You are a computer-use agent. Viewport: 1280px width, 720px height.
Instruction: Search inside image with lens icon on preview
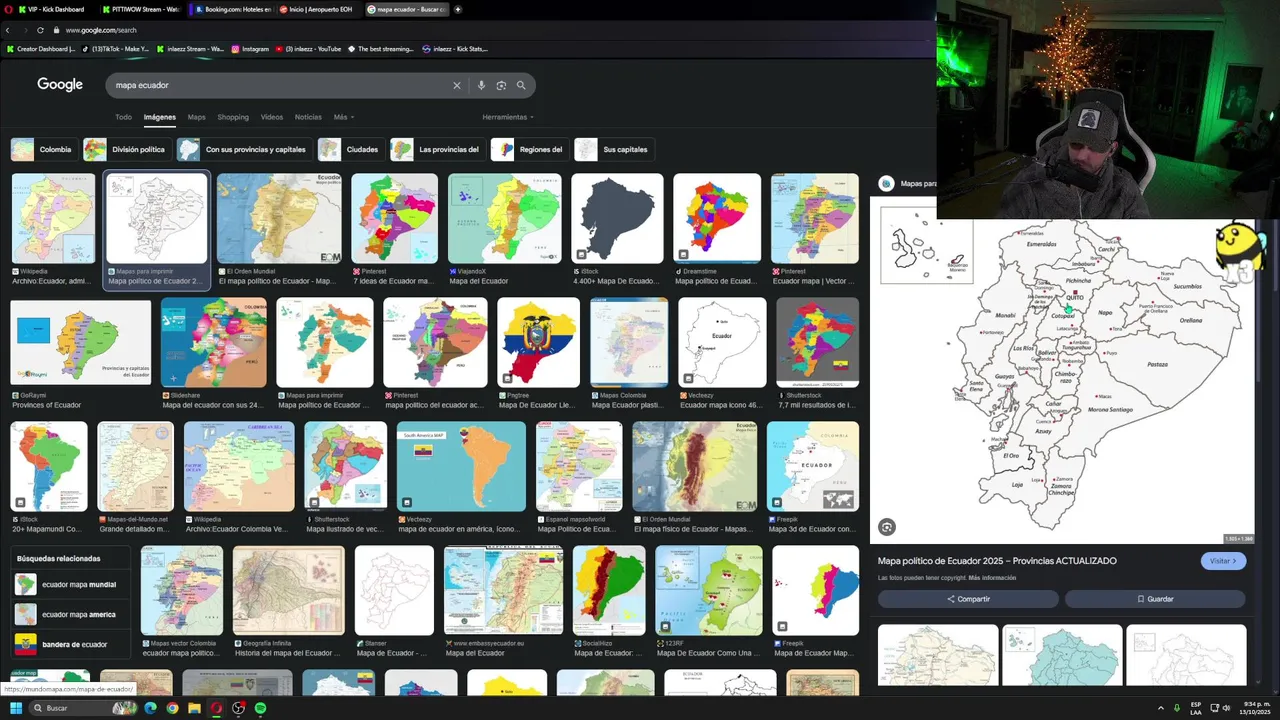click(x=886, y=527)
